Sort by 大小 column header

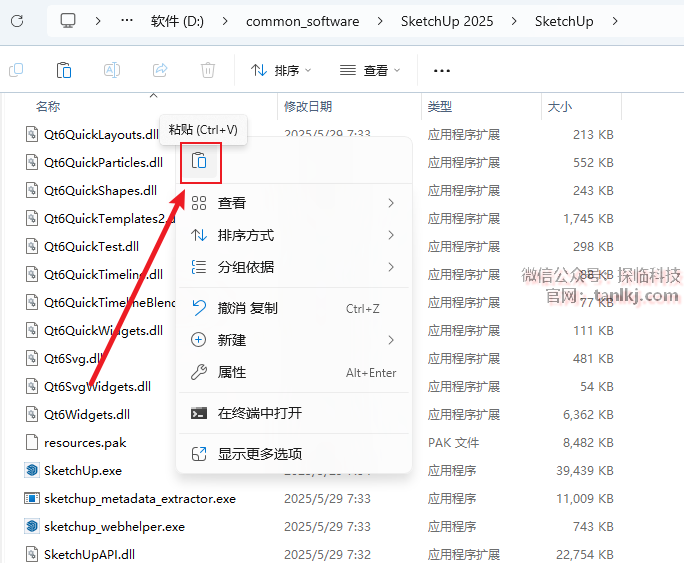coord(560,106)
